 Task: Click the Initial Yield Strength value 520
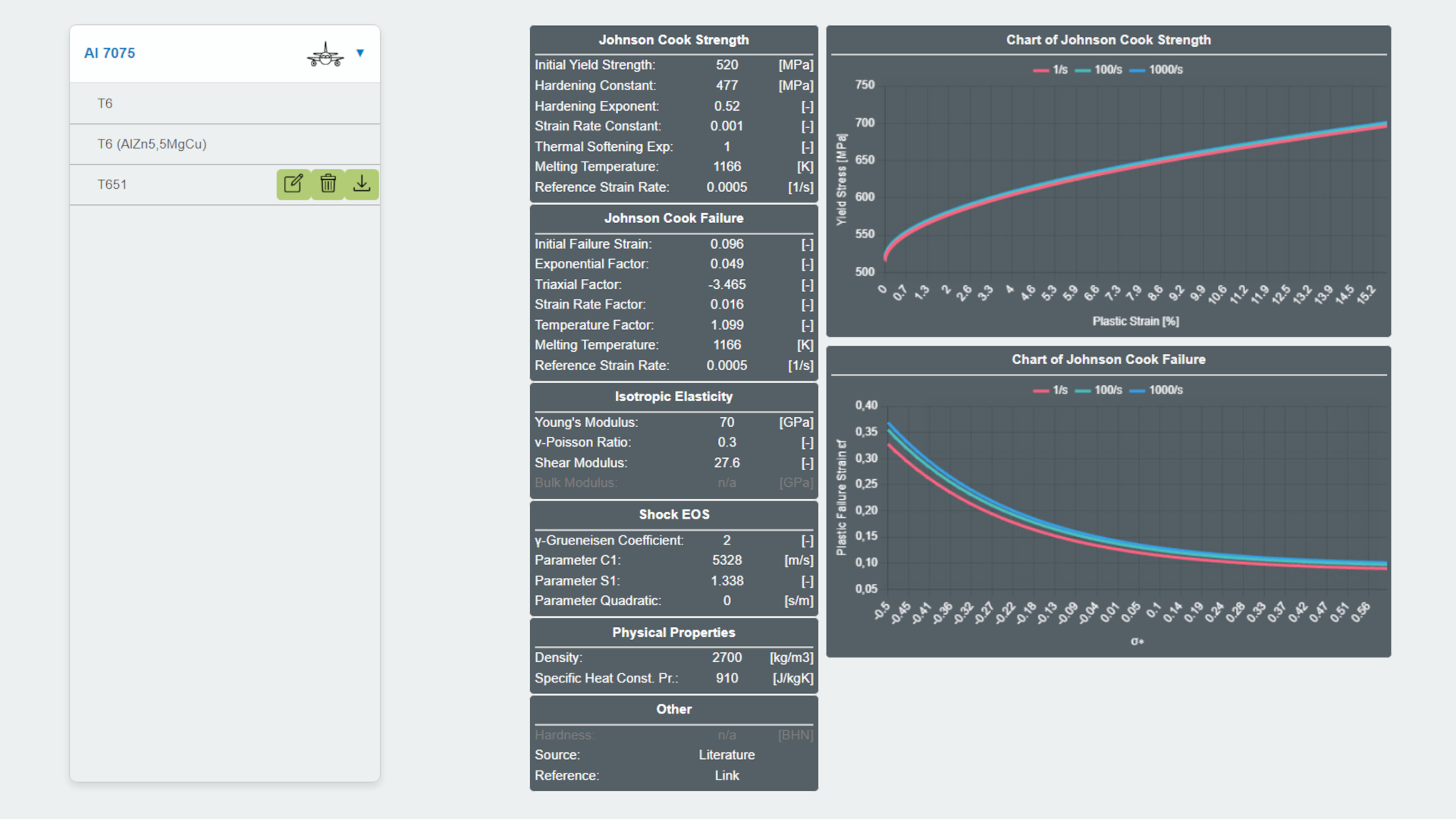point(726,65)
